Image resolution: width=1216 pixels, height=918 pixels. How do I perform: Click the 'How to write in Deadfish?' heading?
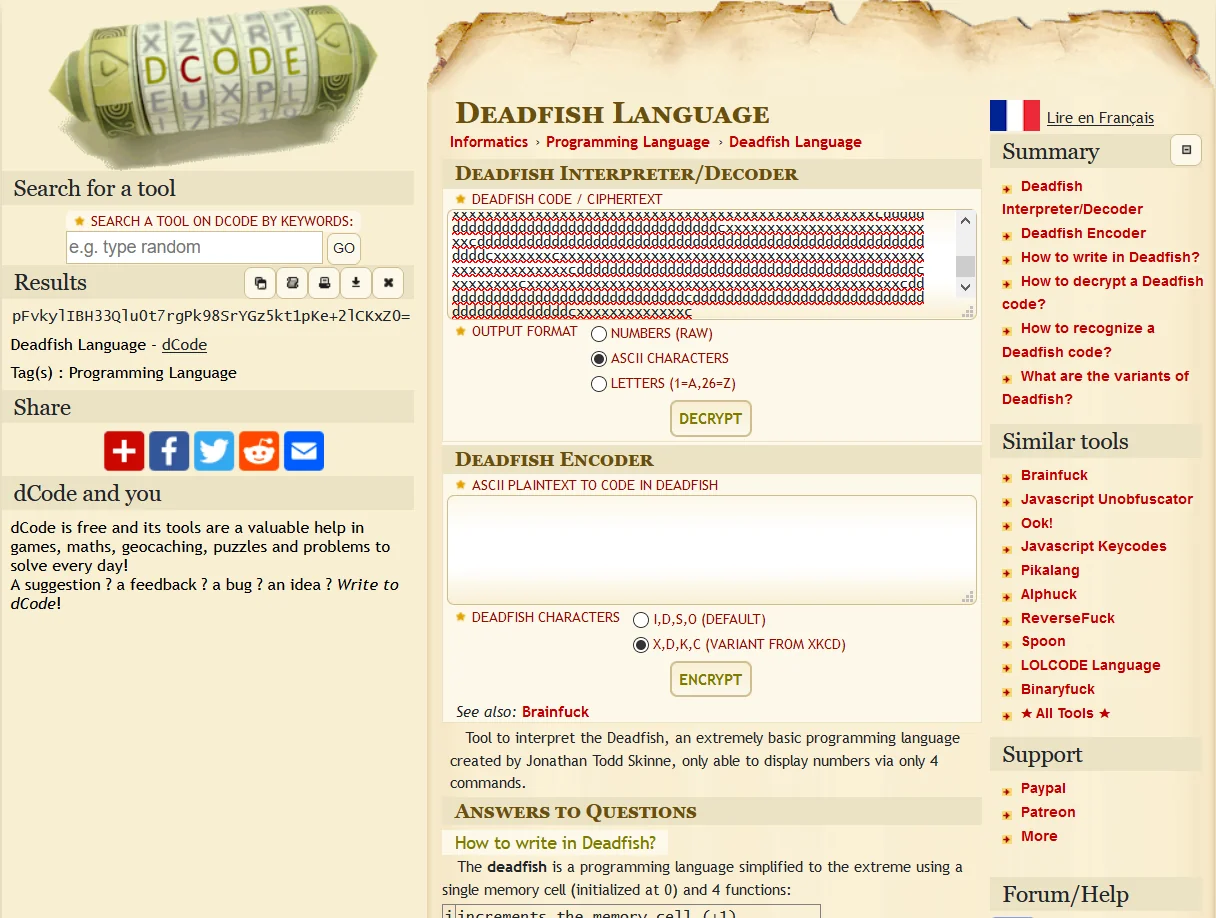pyautogui.click(x=555, y=842)
